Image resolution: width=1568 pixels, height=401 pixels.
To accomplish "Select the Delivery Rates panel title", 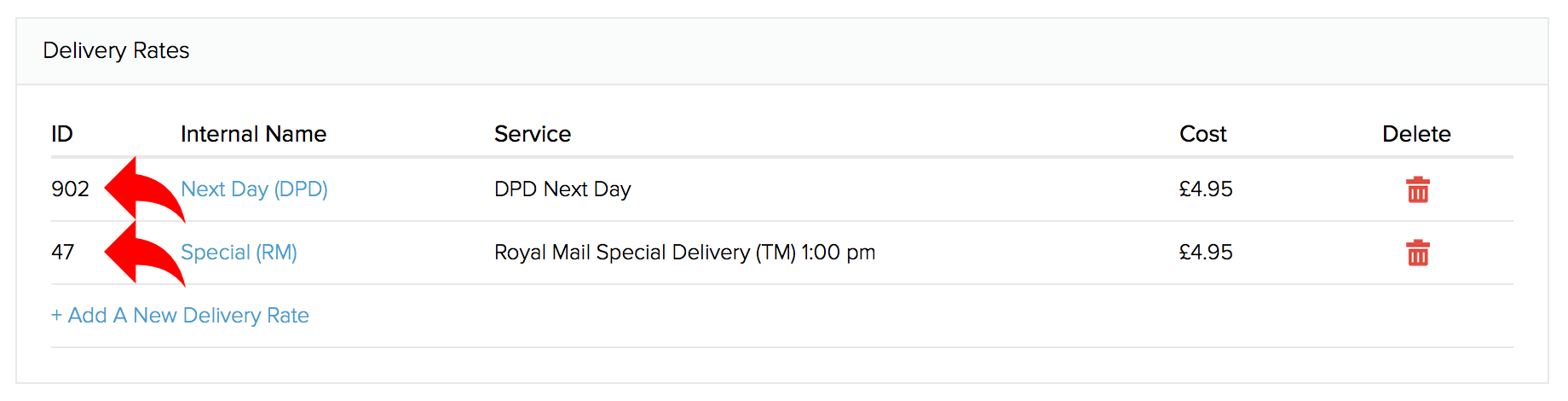I will pos(116,50).
